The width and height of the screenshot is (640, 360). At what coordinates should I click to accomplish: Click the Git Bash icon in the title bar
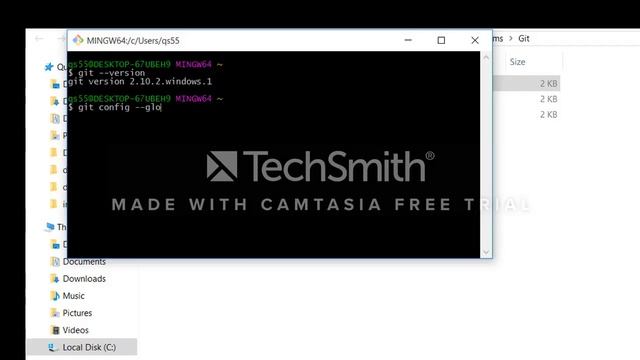78,40
